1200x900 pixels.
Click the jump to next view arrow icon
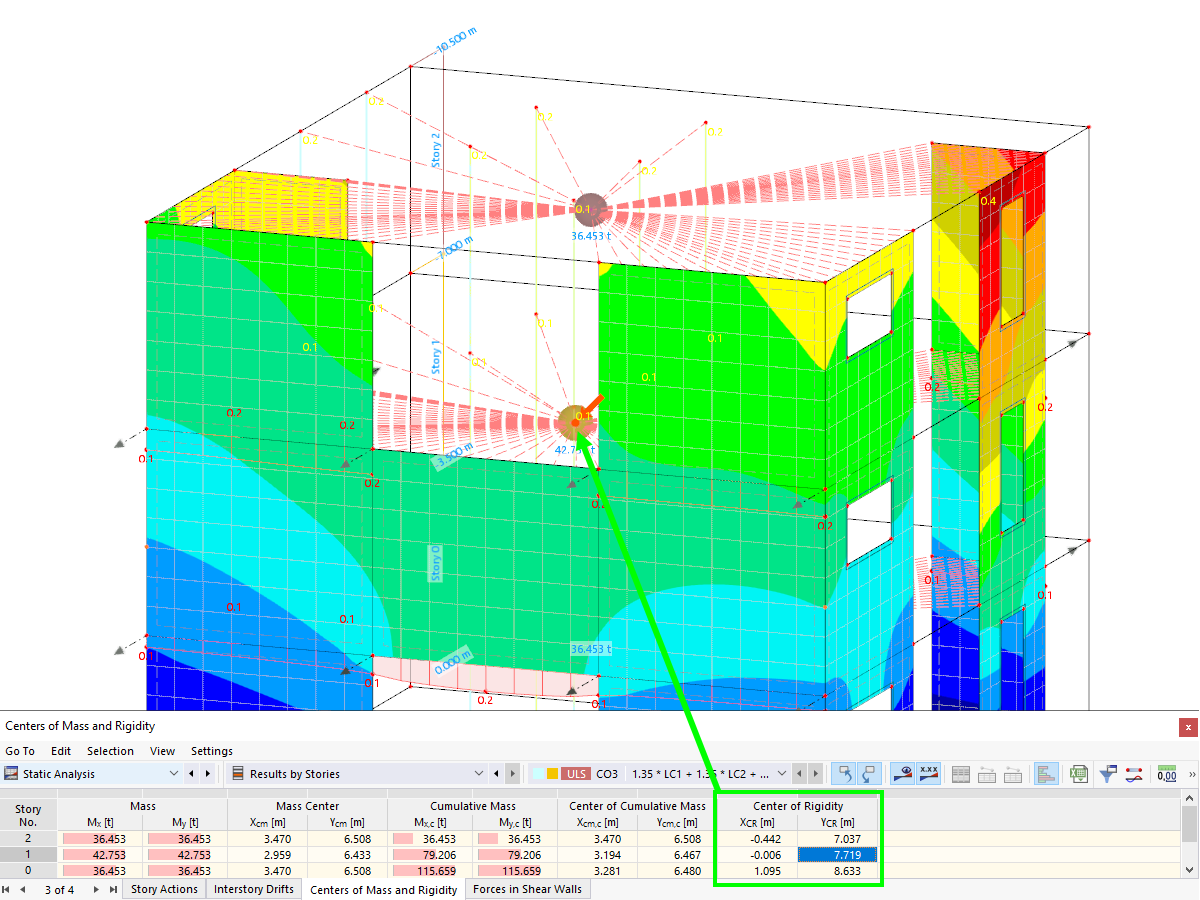point(867,773)
